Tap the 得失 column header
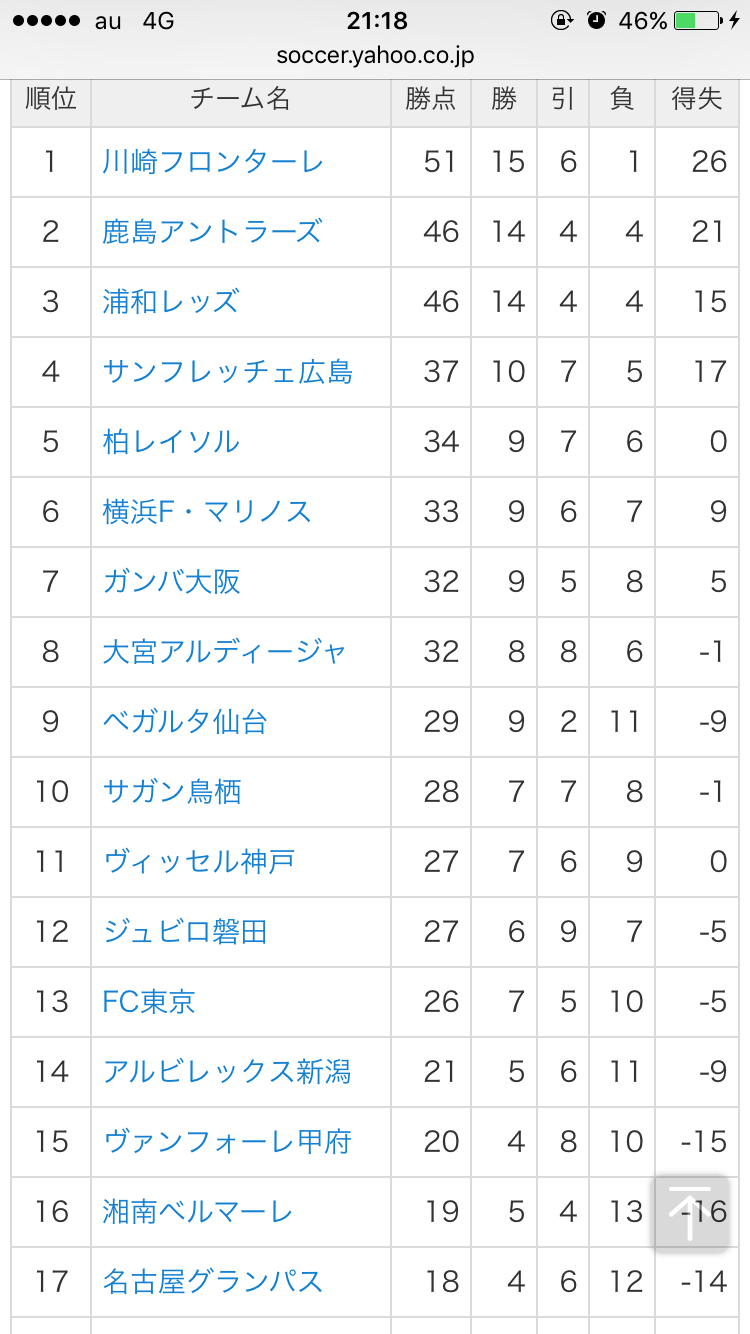Viewport: 750px width, 1334px height. (x=697, y=99)
